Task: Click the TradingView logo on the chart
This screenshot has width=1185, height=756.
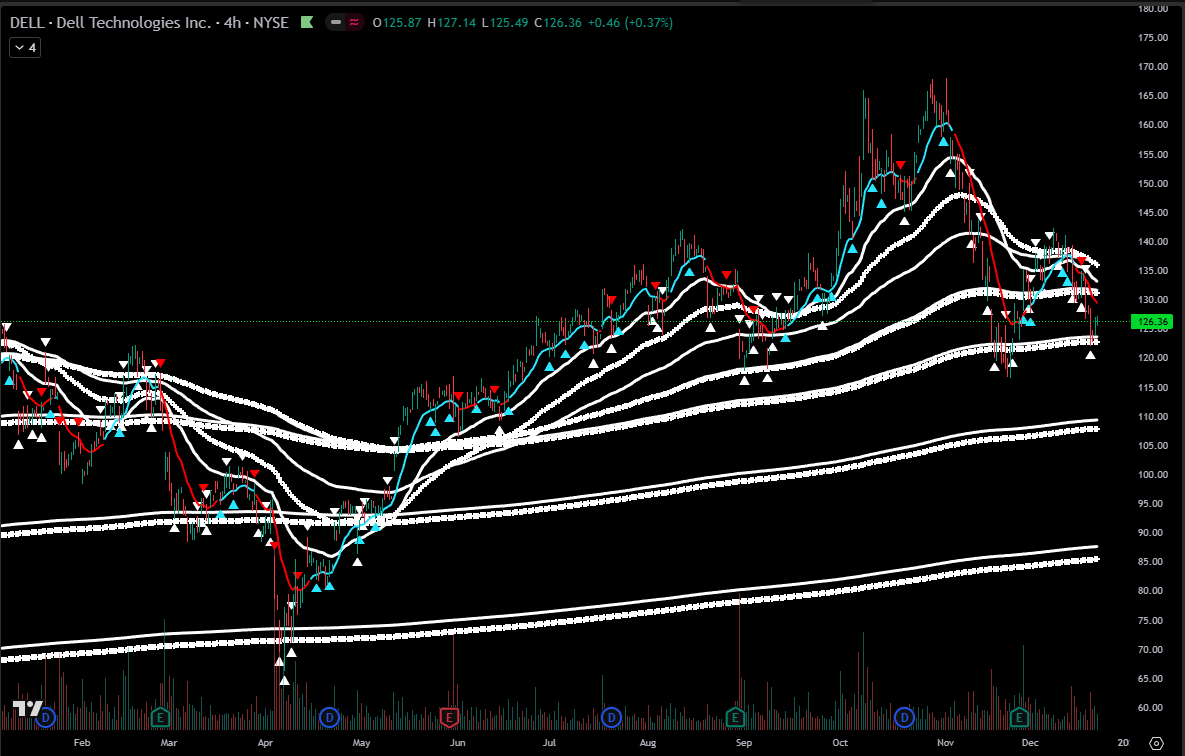Action: [x=27, y=709]
